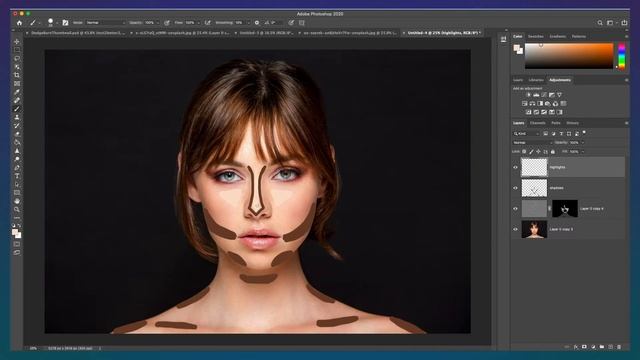Viewport: 640px width, 360px height.
Task: Toggle visibility of Layer 0 copy 3
Action: (516, 229)
